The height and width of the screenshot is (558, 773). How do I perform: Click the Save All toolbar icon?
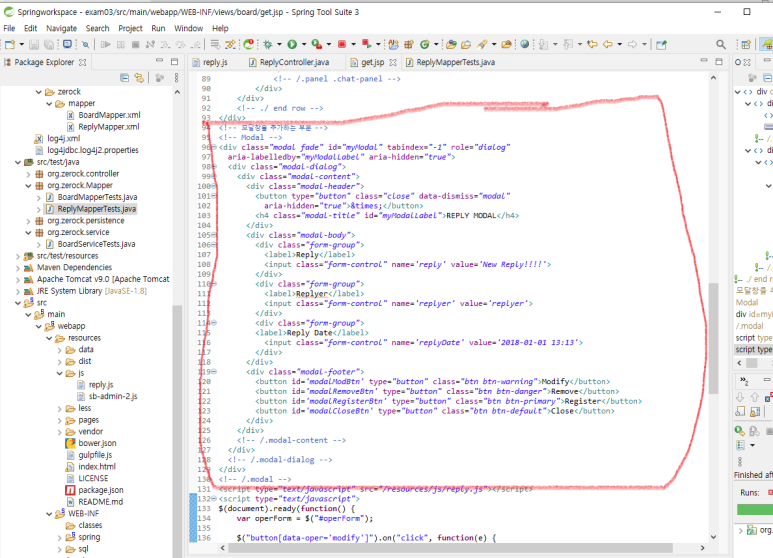tap(49, 44)
